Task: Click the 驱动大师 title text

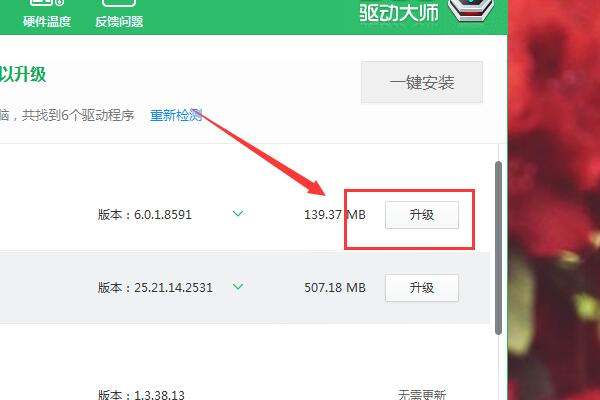Action: [399, 12]
